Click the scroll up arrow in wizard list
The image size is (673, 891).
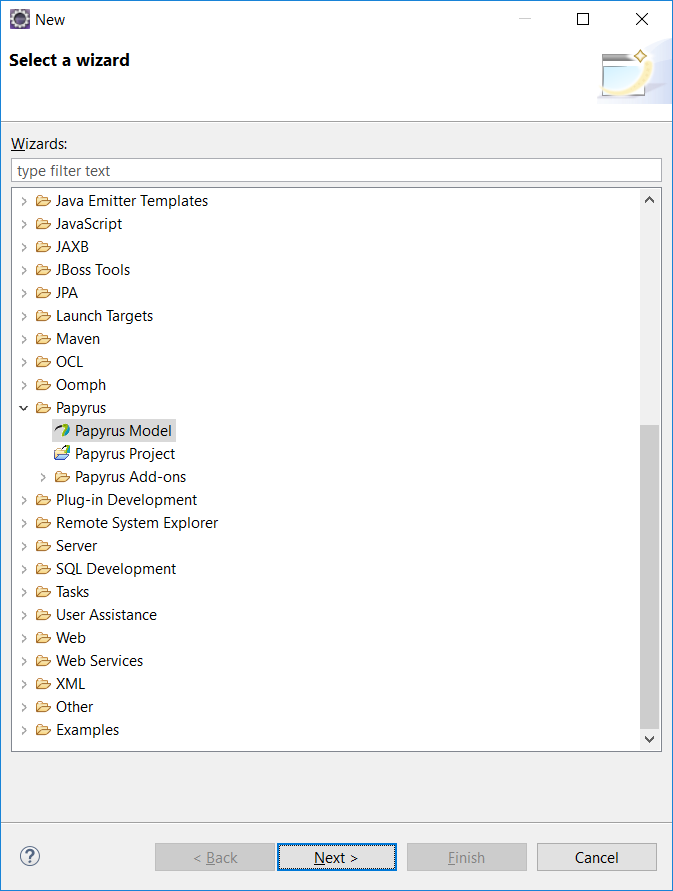pos(650,199)
